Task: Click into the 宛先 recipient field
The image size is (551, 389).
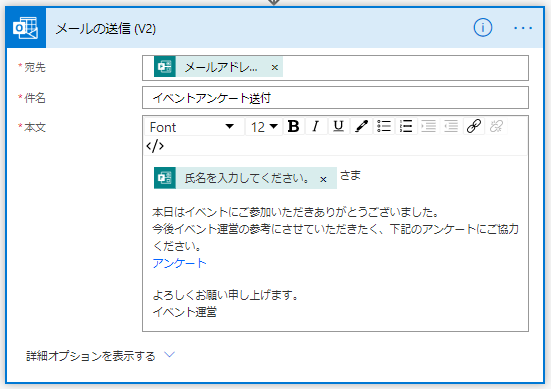Action: click(x=335, y=68)
